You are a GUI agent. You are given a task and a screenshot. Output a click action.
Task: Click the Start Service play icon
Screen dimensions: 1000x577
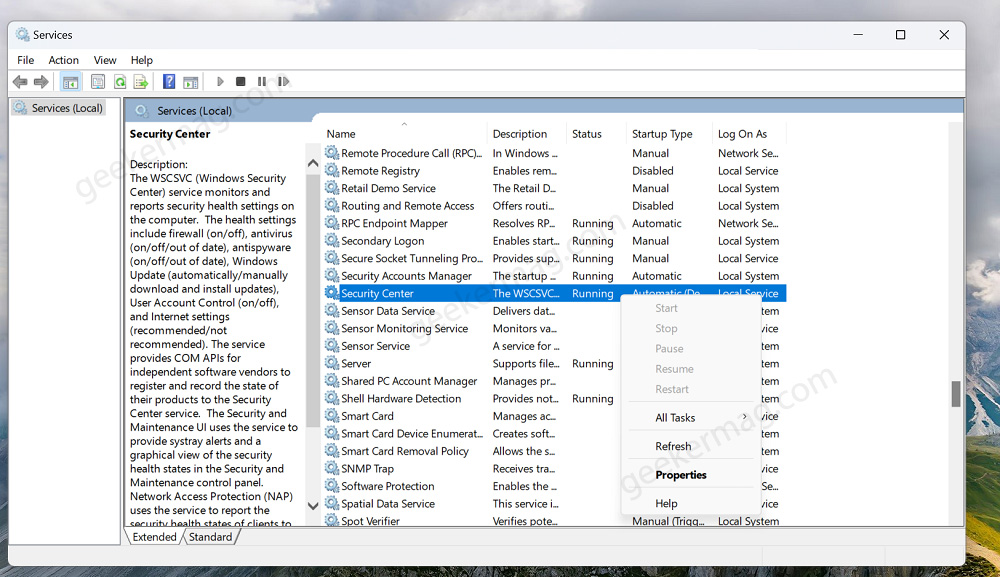tap(220, 82)
